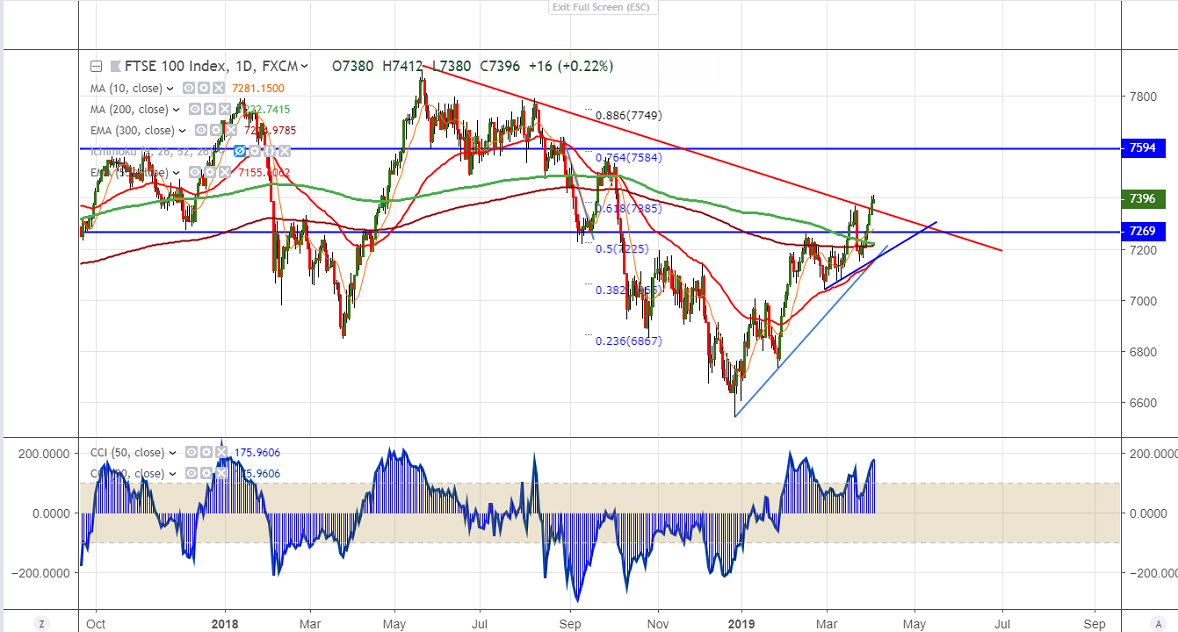Remove the Ichimoku indicator

pos(285,151)
